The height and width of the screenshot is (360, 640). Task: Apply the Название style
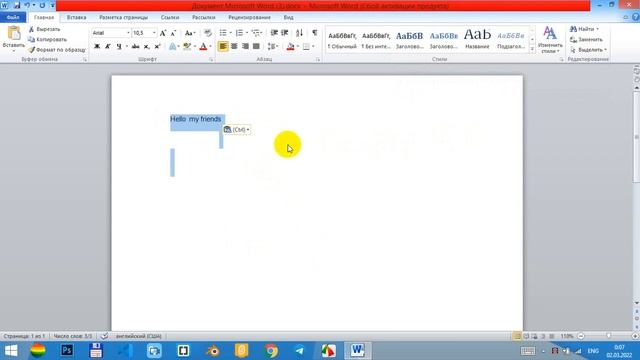coord(477,40)
